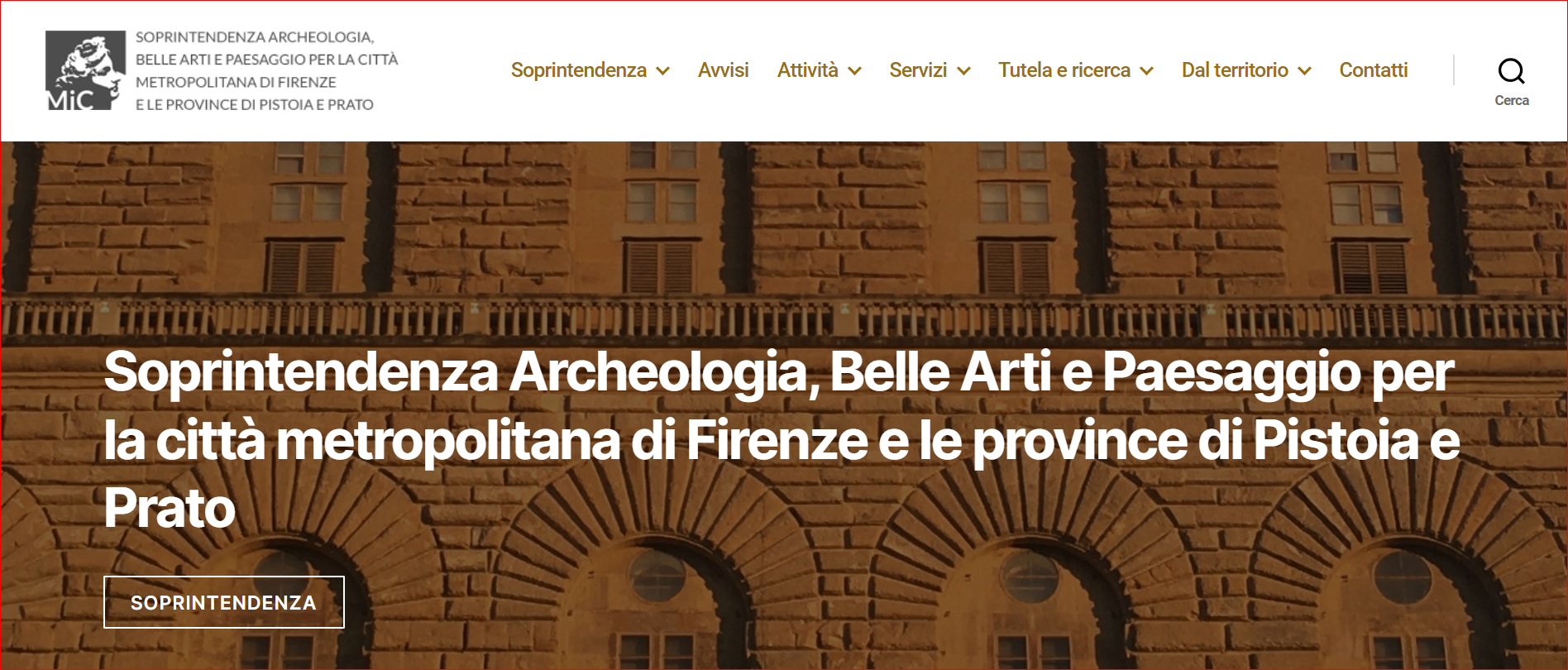This screenshot has width=1568, height=670.
Task: Expand the Dal territorio menu chevron
Action: point(1304,71)
